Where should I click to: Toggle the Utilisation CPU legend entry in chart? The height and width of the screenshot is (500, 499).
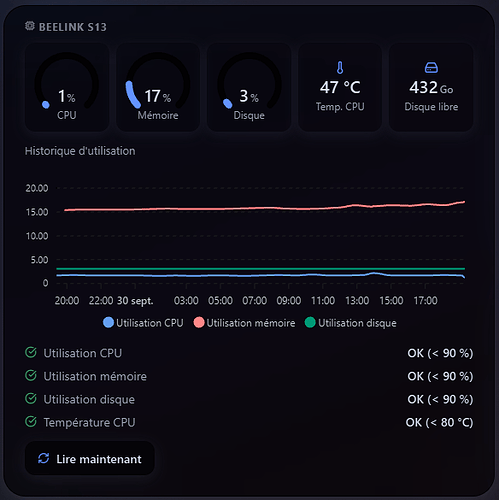[143, 323]
